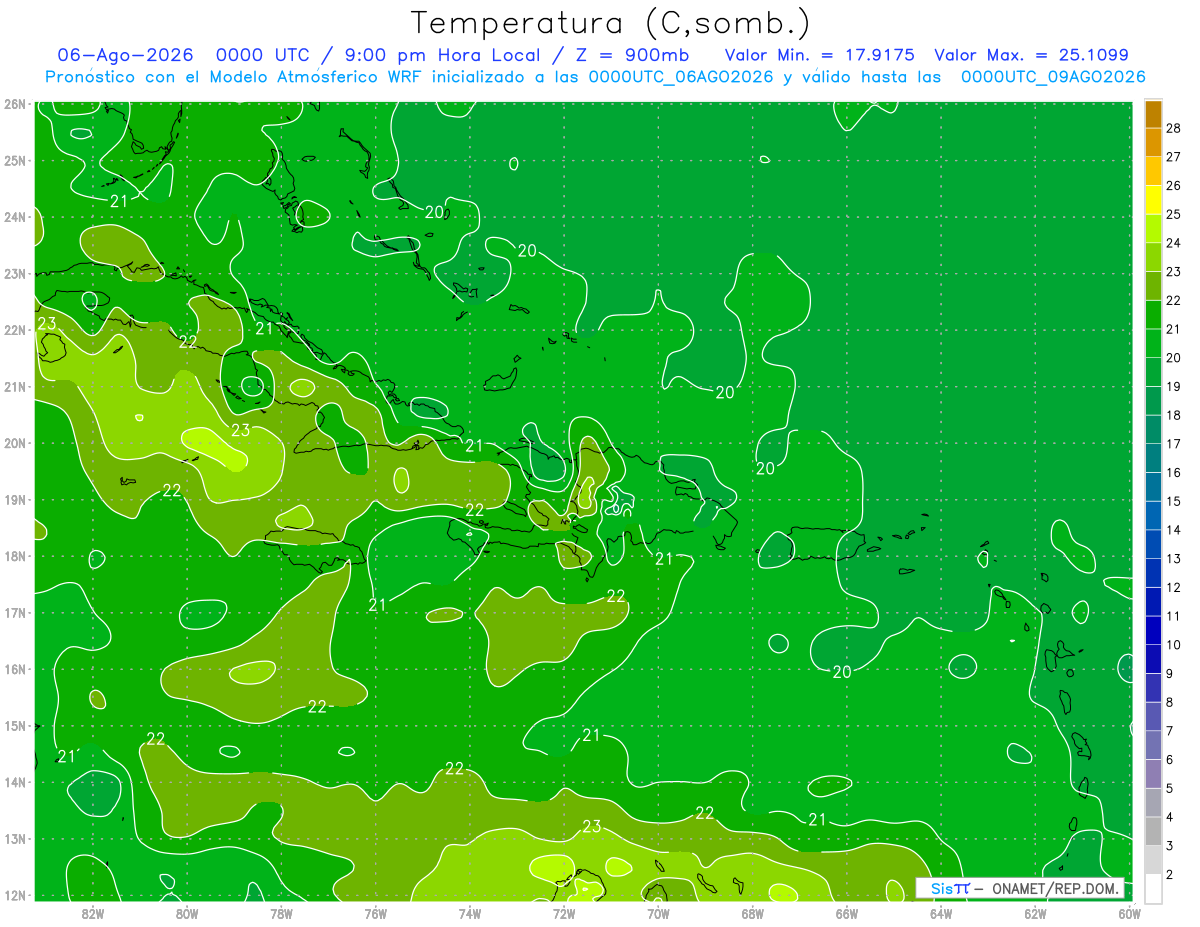Click the '25N' latitude label
The height and width of the screenshot is (927, 1200).
[x=15, y=160]
